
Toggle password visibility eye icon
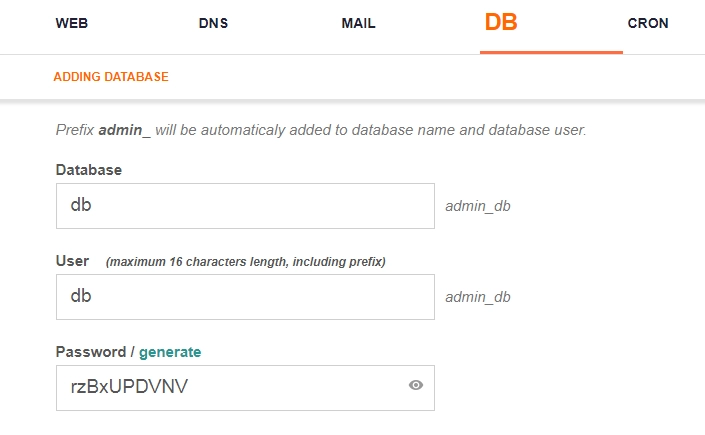pos(416,385)
